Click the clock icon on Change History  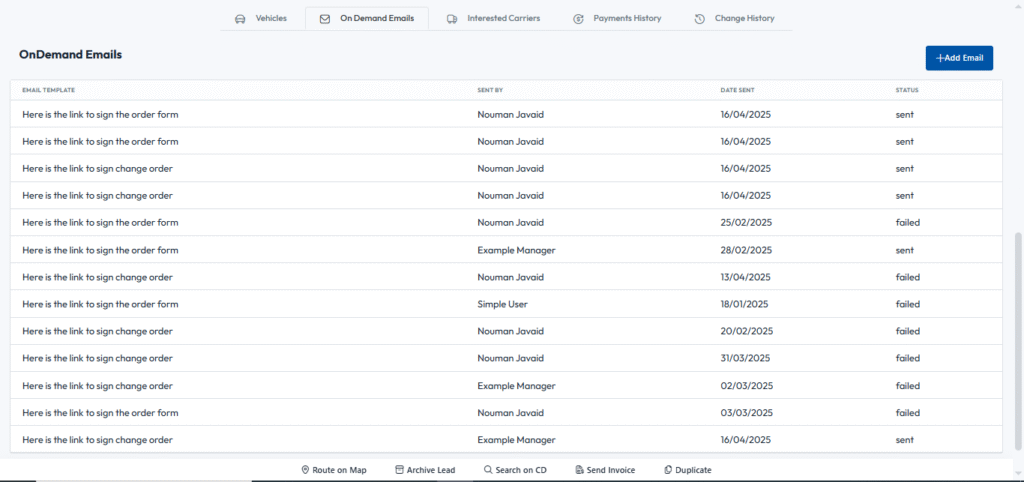[x=699, y=19]
